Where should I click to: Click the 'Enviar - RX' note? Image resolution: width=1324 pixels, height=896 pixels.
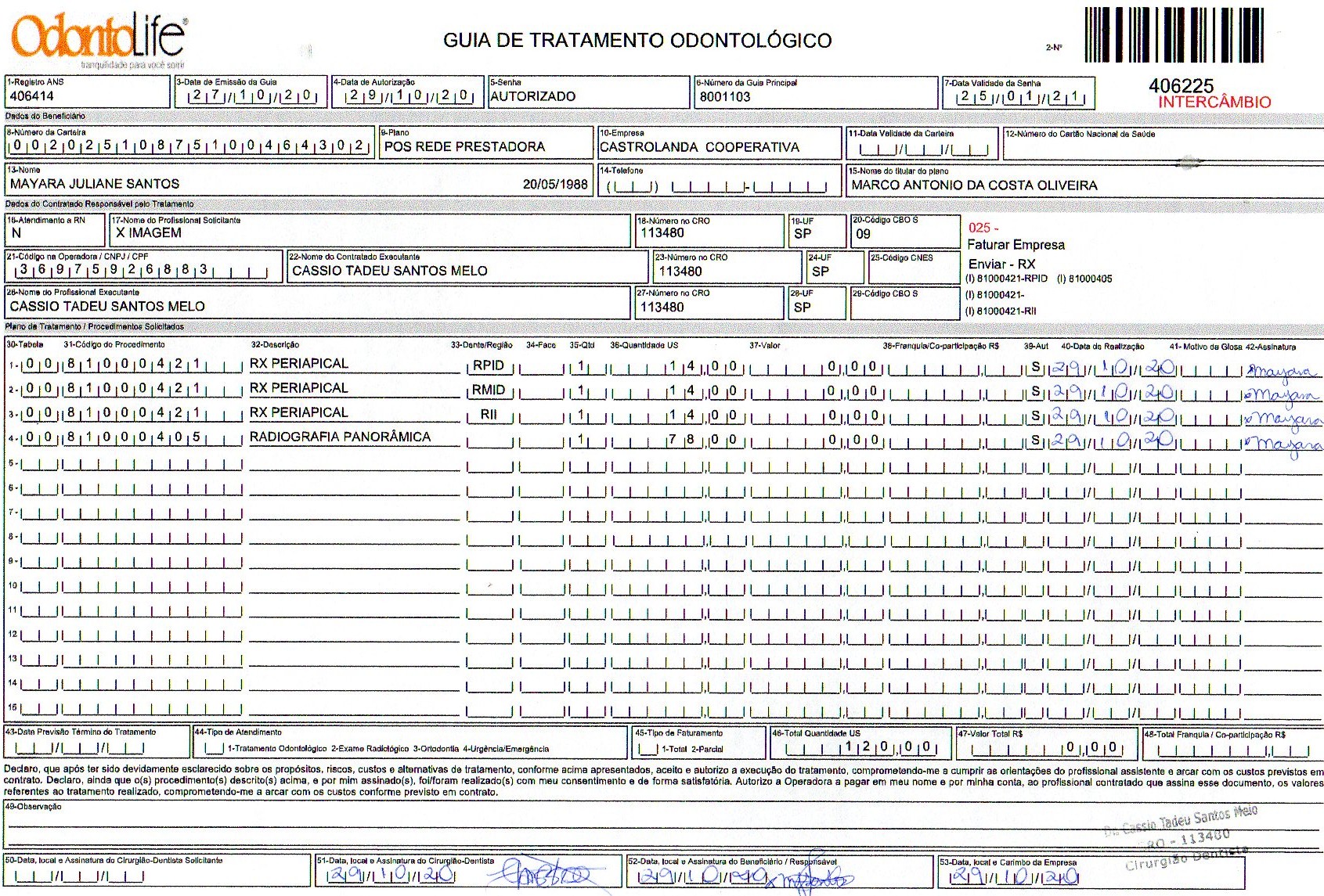click(x=1001, y=264)
